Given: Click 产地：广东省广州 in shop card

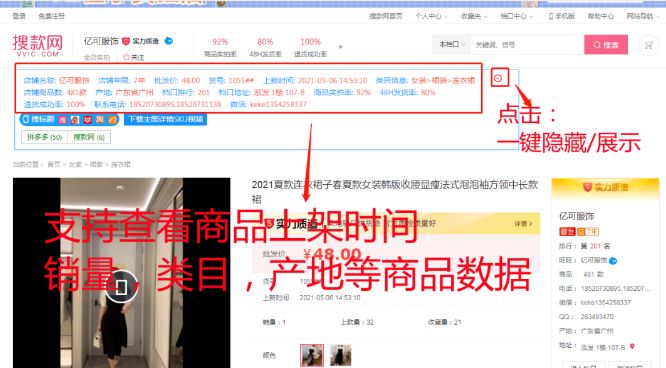Looking at the screenshot, I should pyautogui.click(x=586, y=331).
